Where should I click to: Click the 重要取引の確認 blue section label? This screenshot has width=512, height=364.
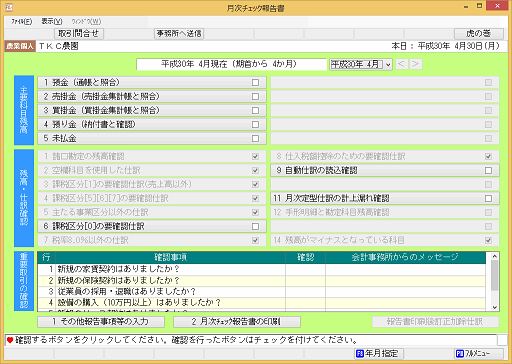coord(24,281)
